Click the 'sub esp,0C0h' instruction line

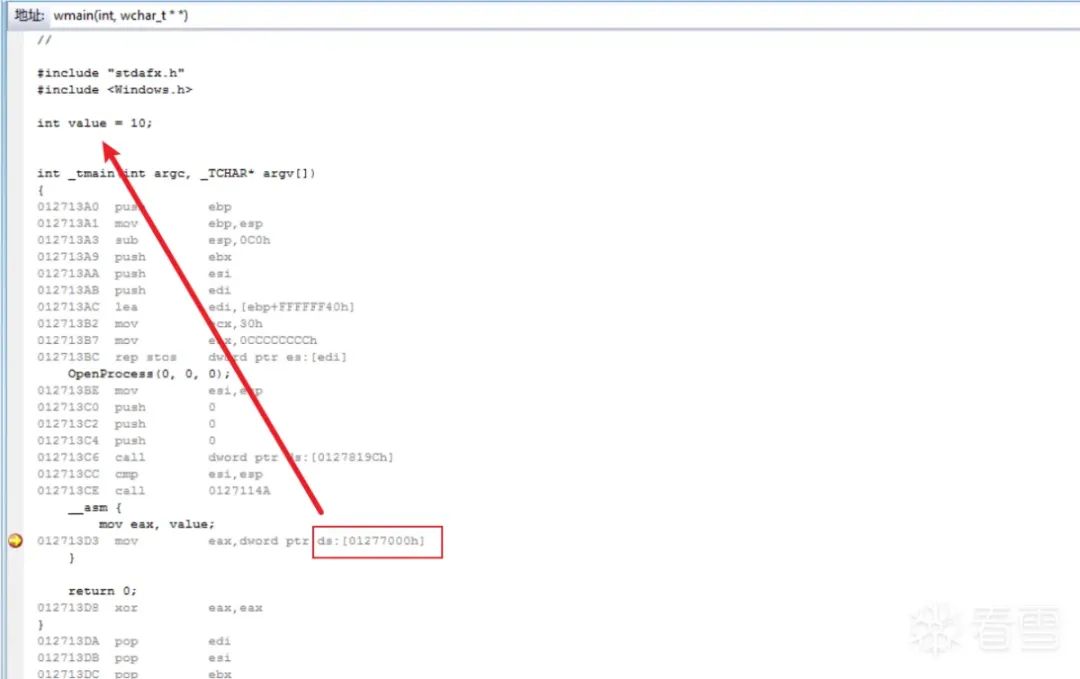(x=154, y=240)
